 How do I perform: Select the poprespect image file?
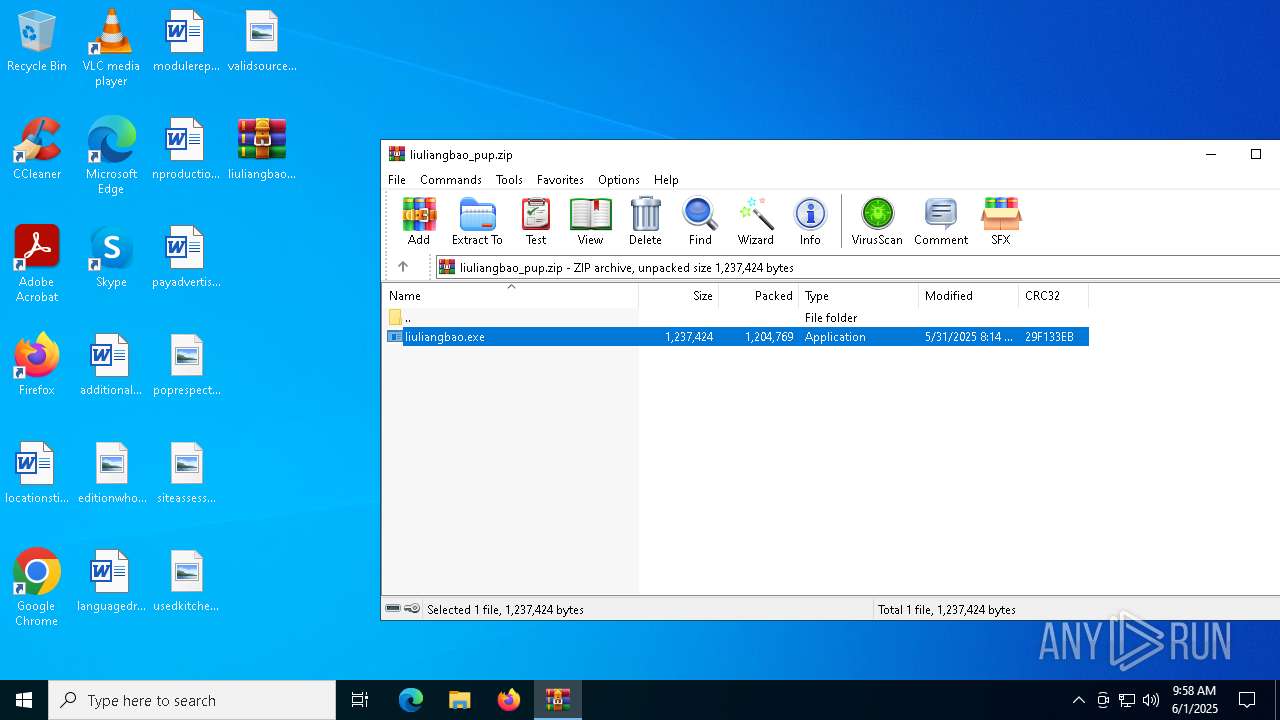[x=186, y=366]
